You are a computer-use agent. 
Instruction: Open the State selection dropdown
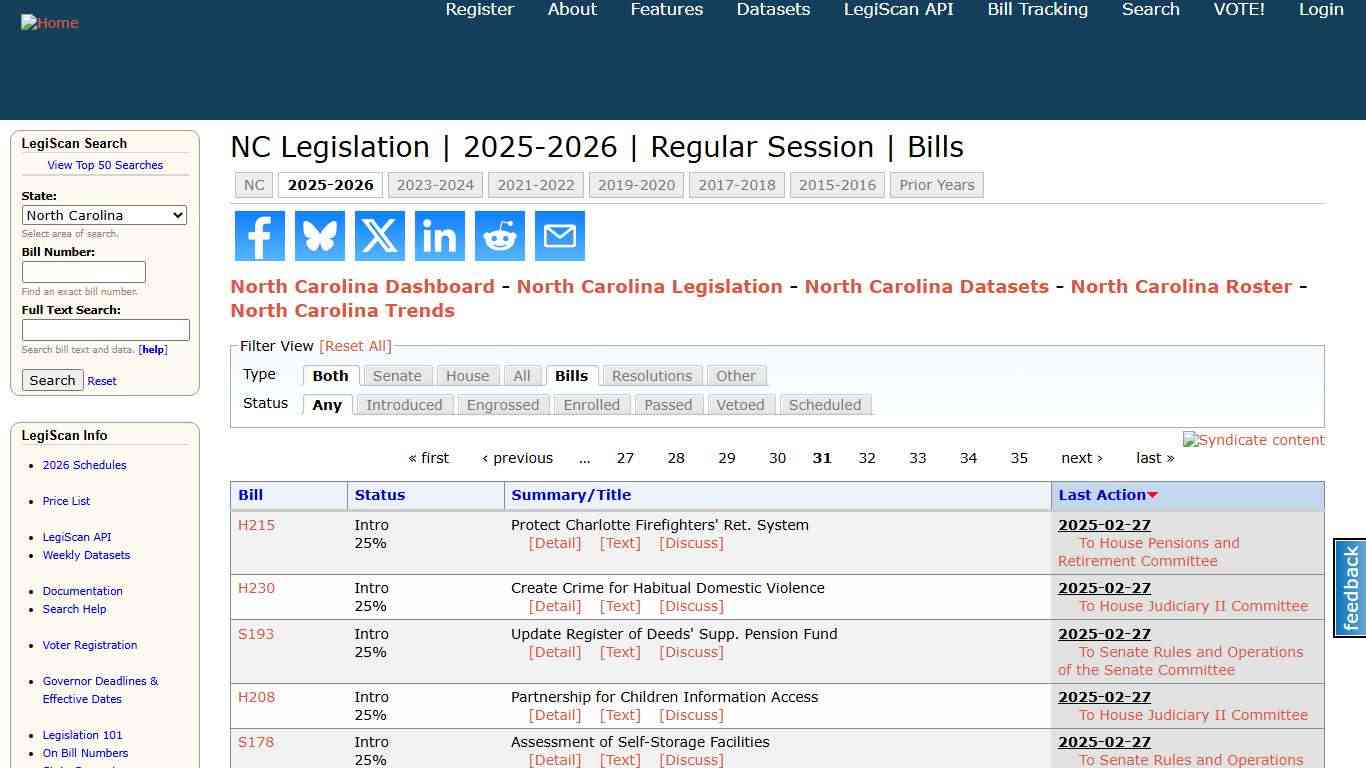tap(104, 215)
